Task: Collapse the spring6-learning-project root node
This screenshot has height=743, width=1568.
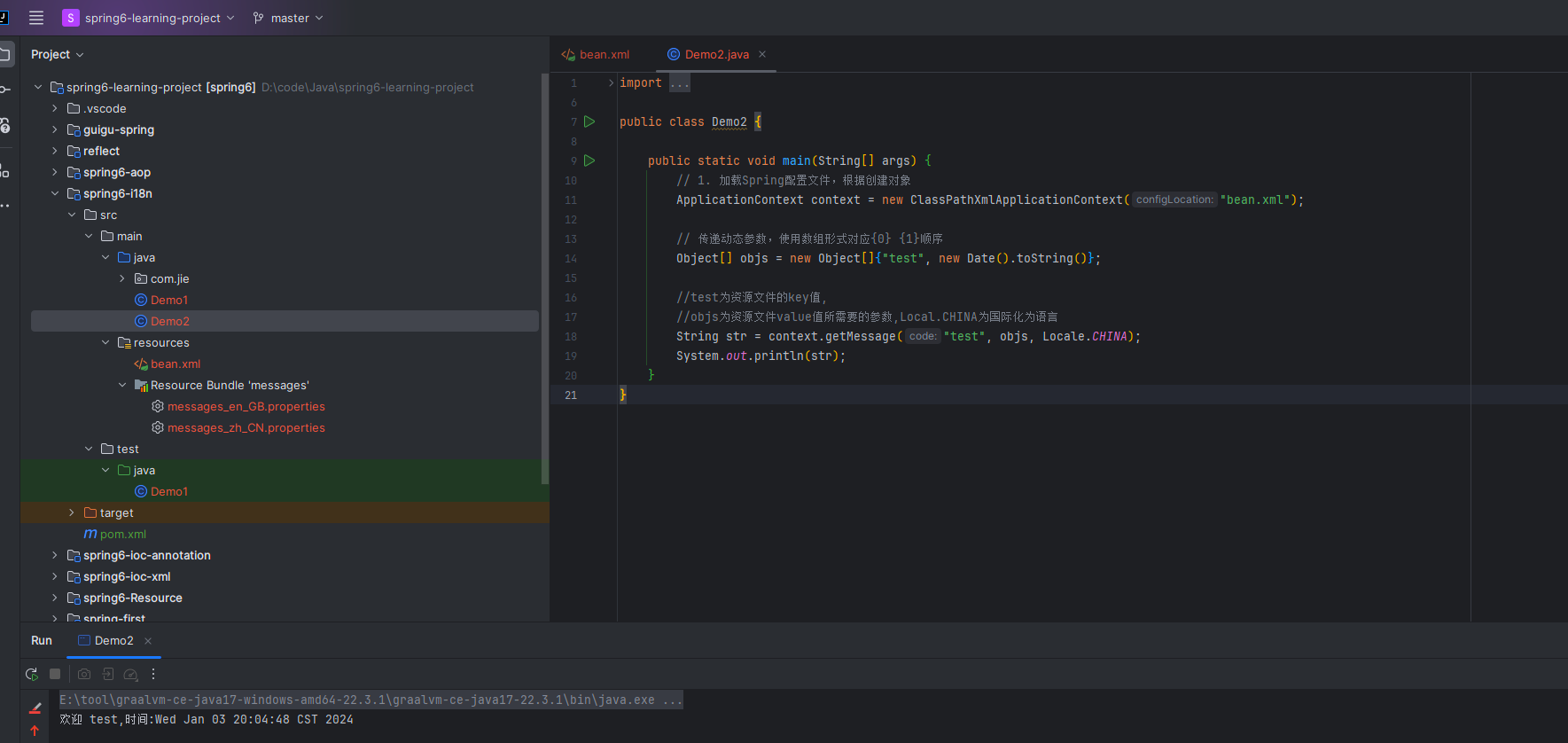Action: 38,87
